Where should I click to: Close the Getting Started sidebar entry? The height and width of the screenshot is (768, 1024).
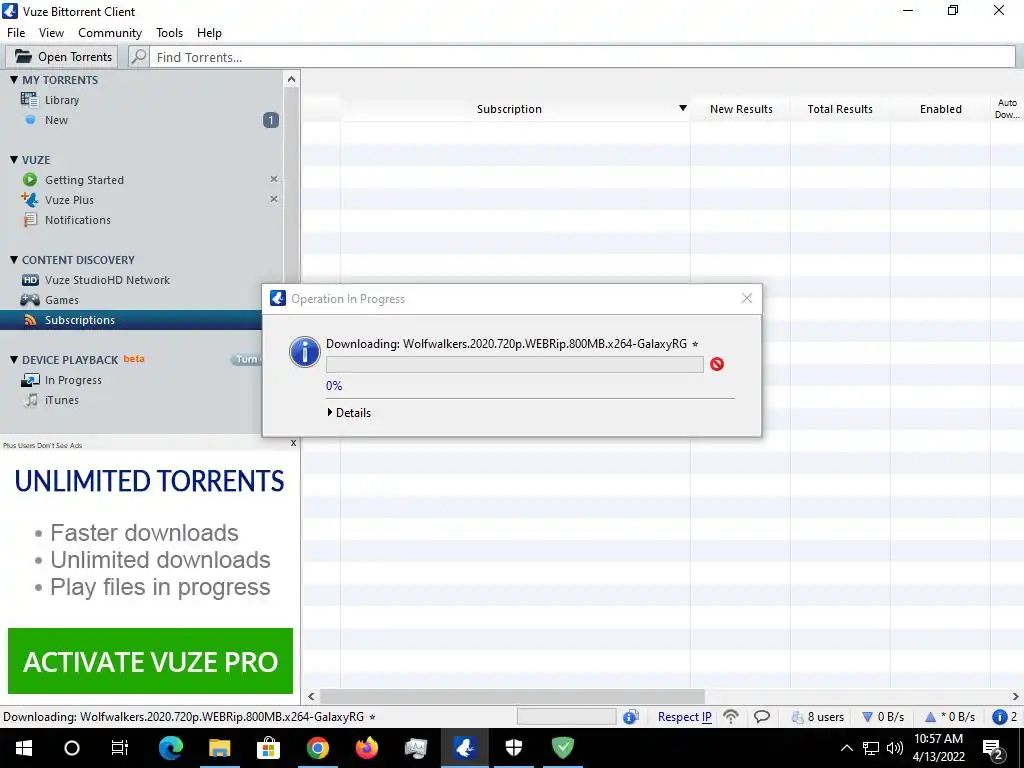[274, 179]
